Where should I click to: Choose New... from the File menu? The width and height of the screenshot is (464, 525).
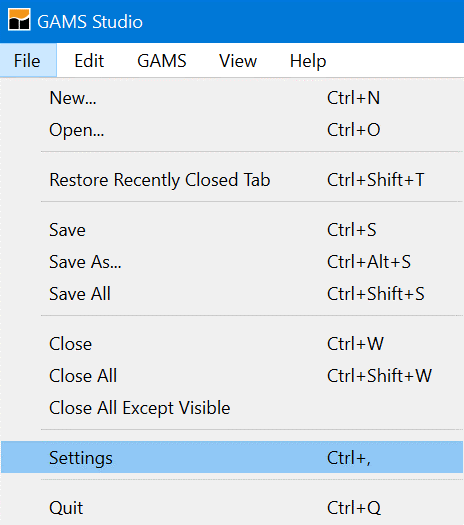click(x=232, y=98)
